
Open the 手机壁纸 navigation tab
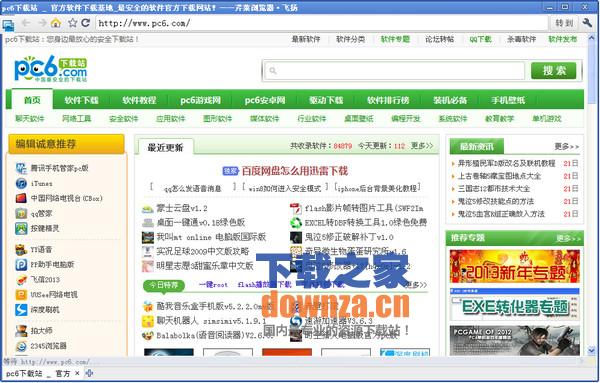(508, 100)
